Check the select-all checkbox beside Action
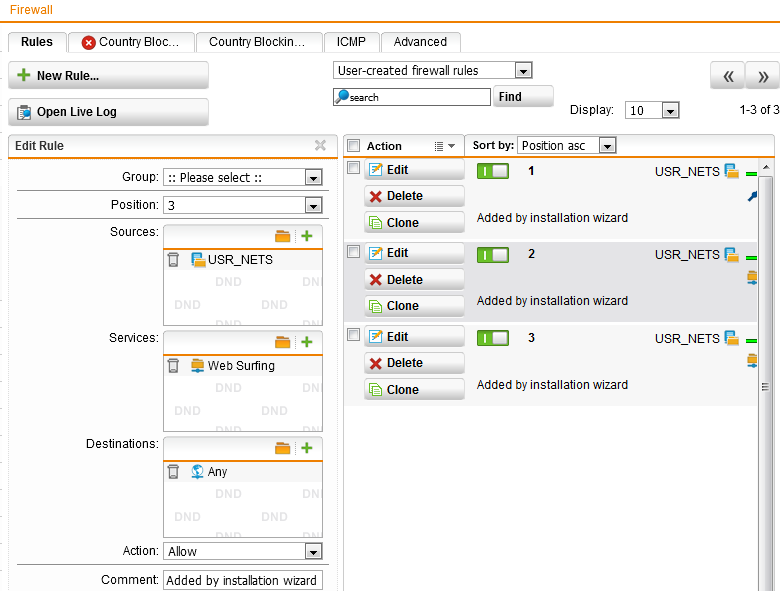The height and width of the screenshot is (591, 780). [353, 146]
